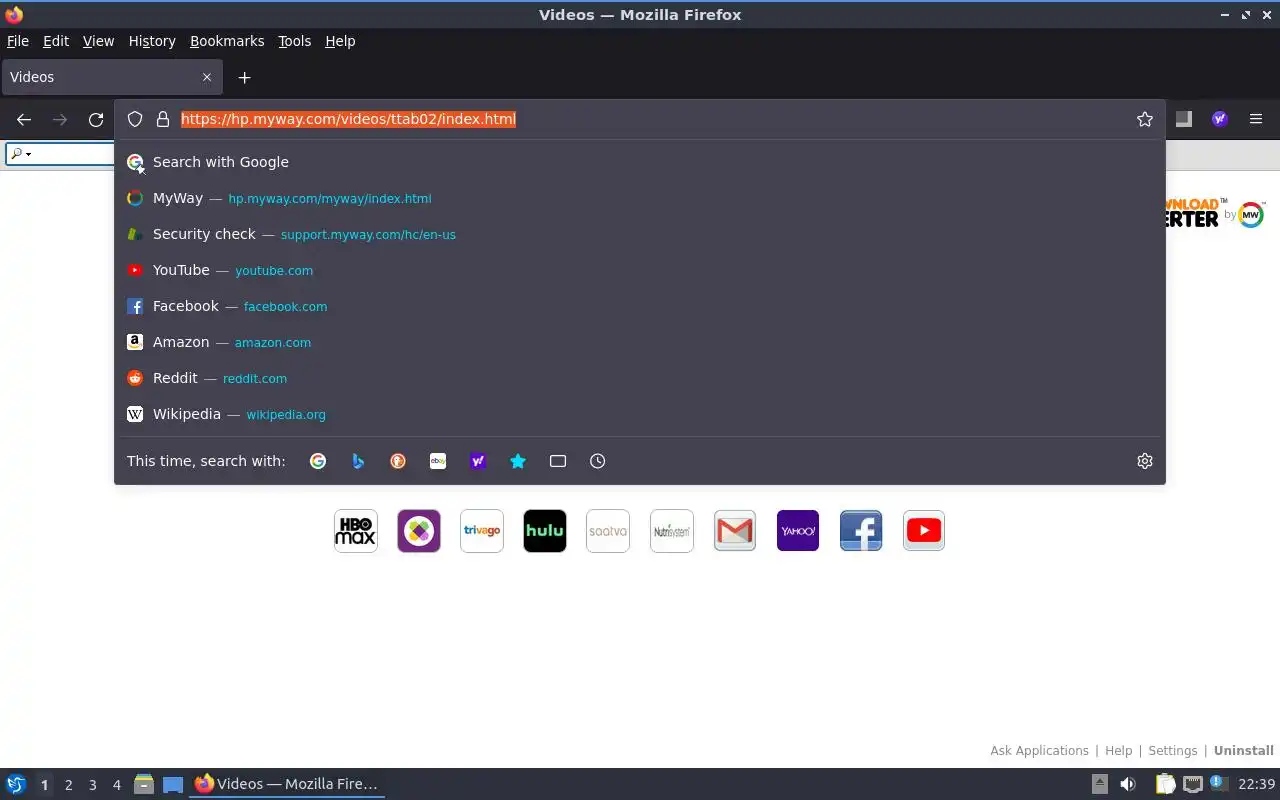Search this time with Google icon
The width and height of the screenshot is (1280, 800).
click(x=318, y=461)
